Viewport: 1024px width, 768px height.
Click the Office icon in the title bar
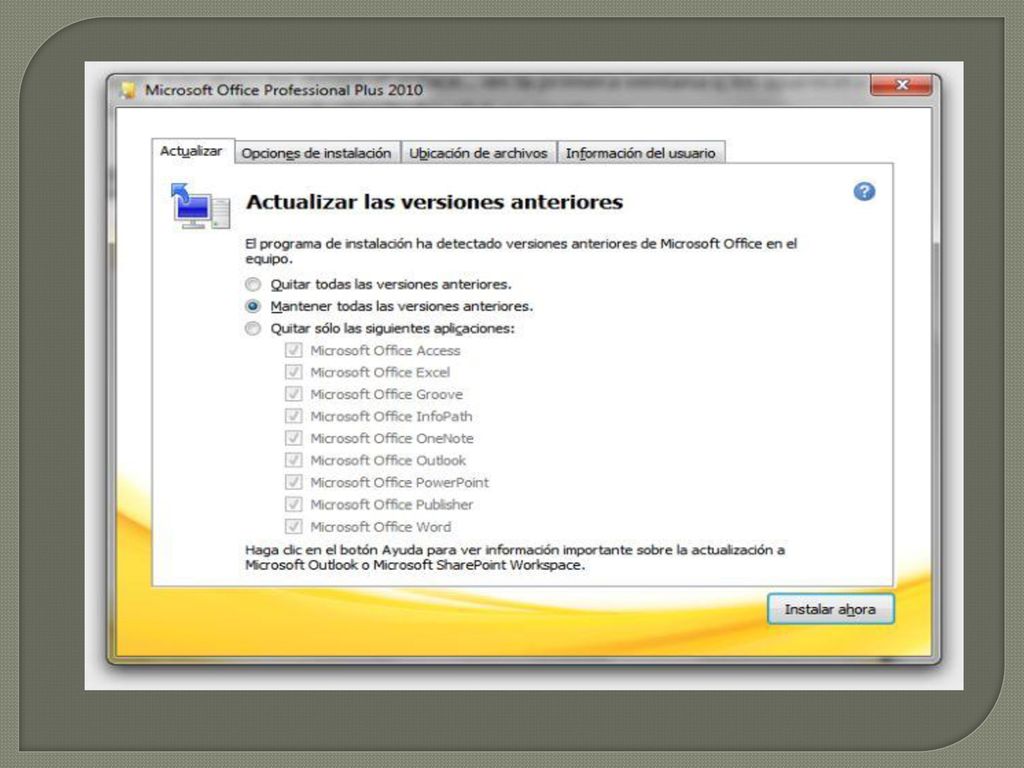point(128,89)
